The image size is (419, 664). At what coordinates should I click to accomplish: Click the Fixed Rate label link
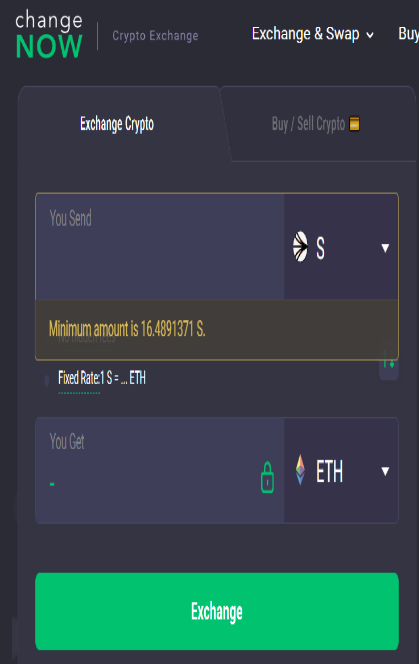(79, 378)
